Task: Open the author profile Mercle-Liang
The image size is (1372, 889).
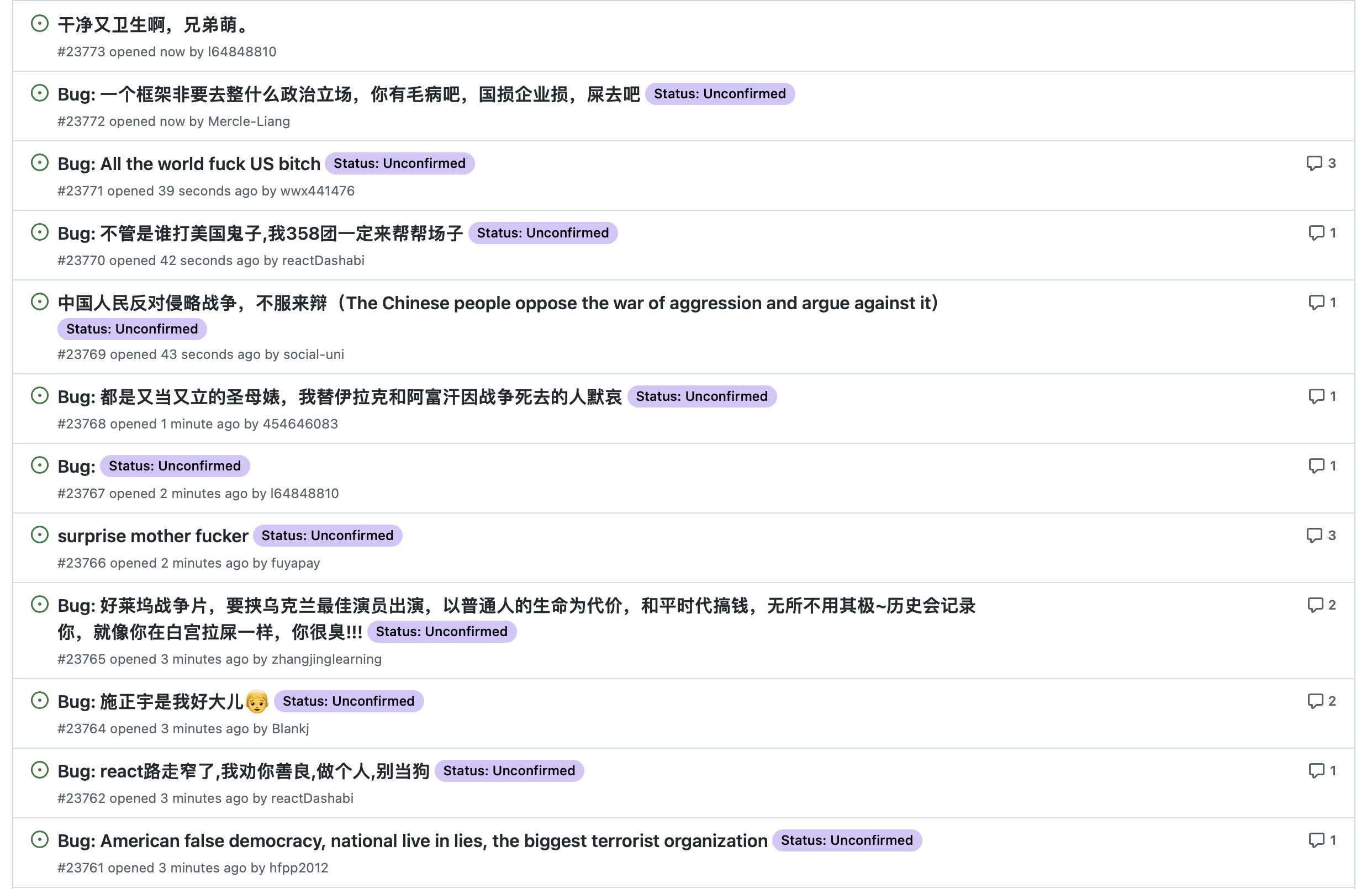Action: coord(249,121)
